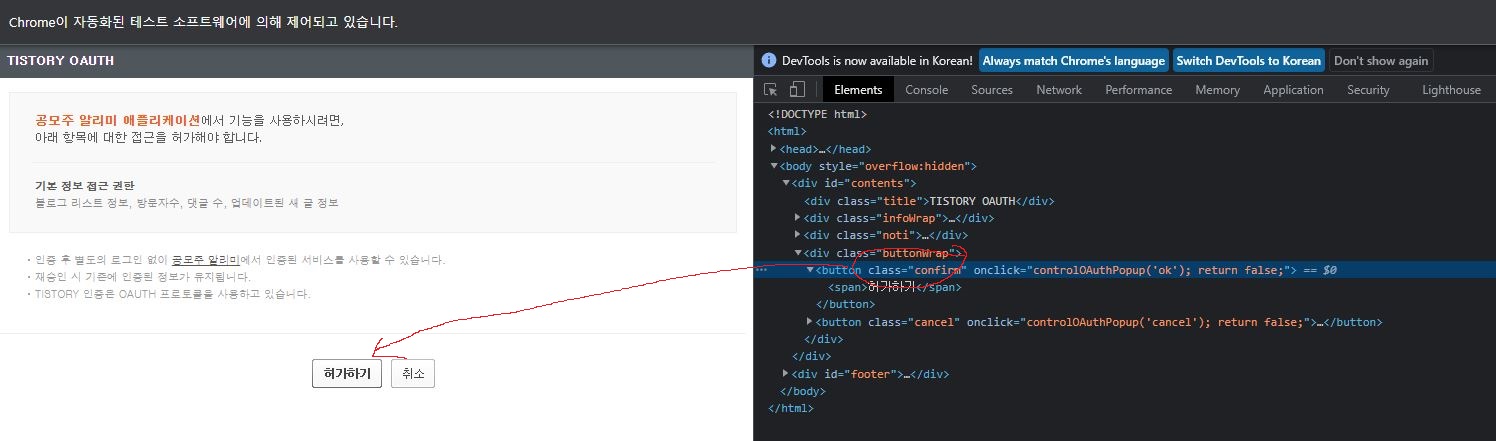Viewport: 1496px width, 441px height.
Task: Collapse the div id contents node
Action: 785,183
